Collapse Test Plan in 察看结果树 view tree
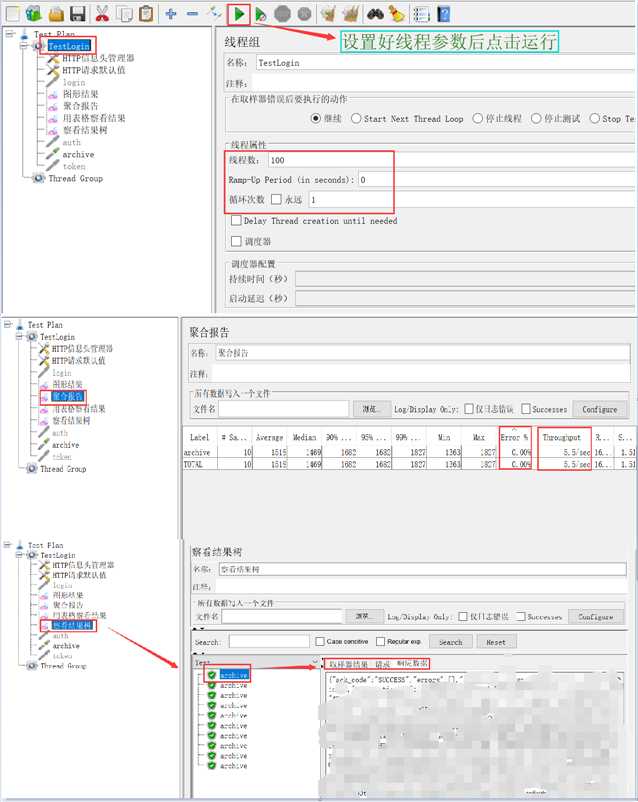The image size is (638, 802). pos(8,545)
